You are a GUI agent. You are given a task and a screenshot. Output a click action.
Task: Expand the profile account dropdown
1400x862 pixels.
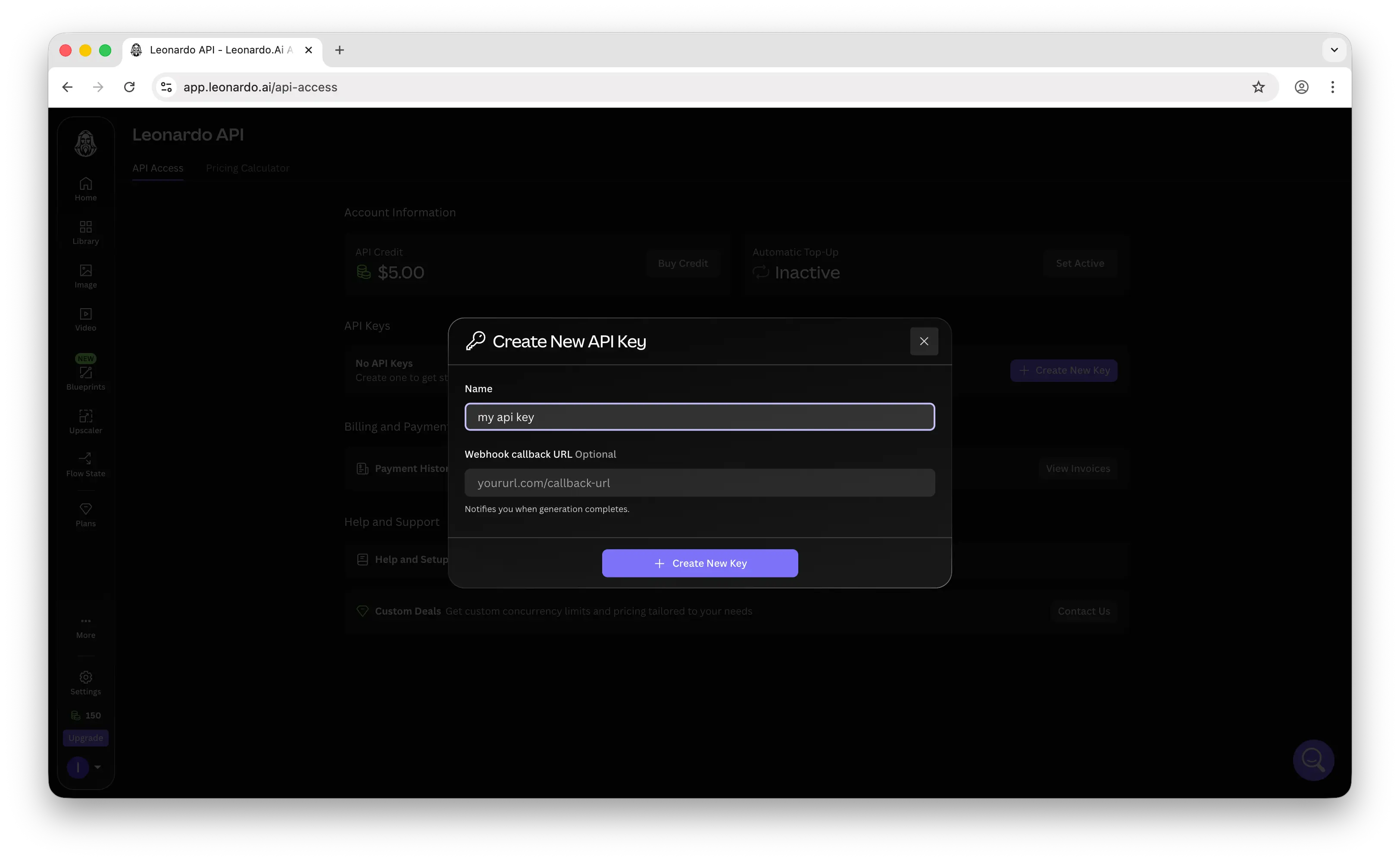tap(85, 767)
